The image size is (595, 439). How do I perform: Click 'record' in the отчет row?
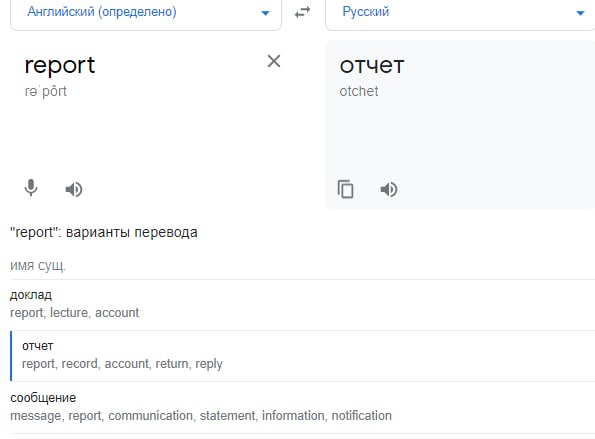click(x=79, y=363)
